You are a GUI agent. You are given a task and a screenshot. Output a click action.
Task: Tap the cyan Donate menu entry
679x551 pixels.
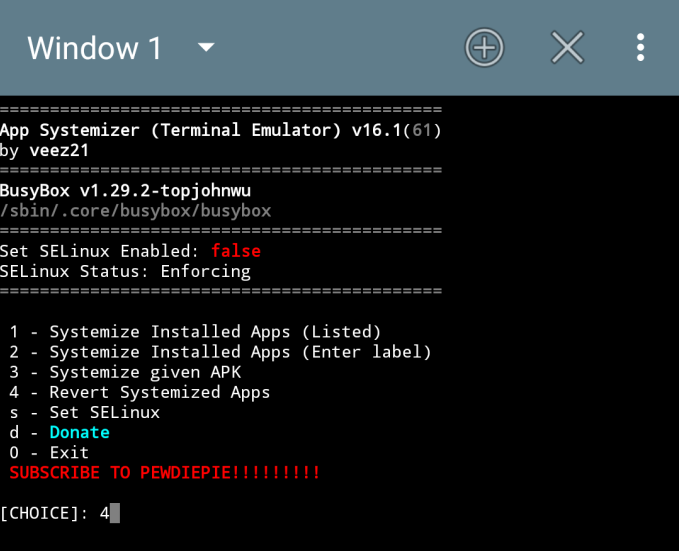tap(80, 432)
